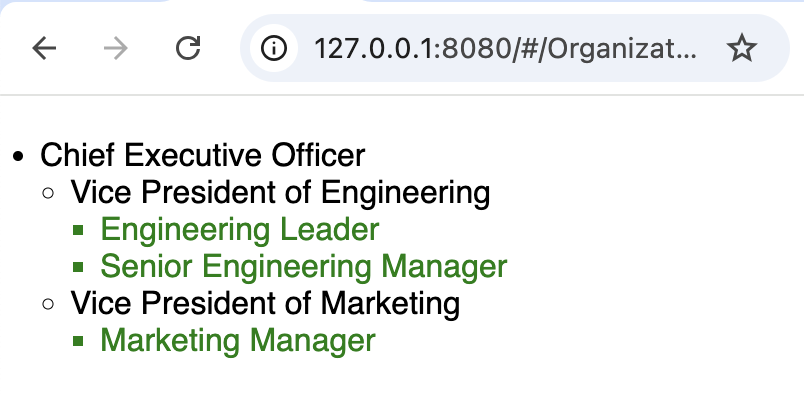
Task: Click Vice President of Engineering
Action: coord(280,192)
